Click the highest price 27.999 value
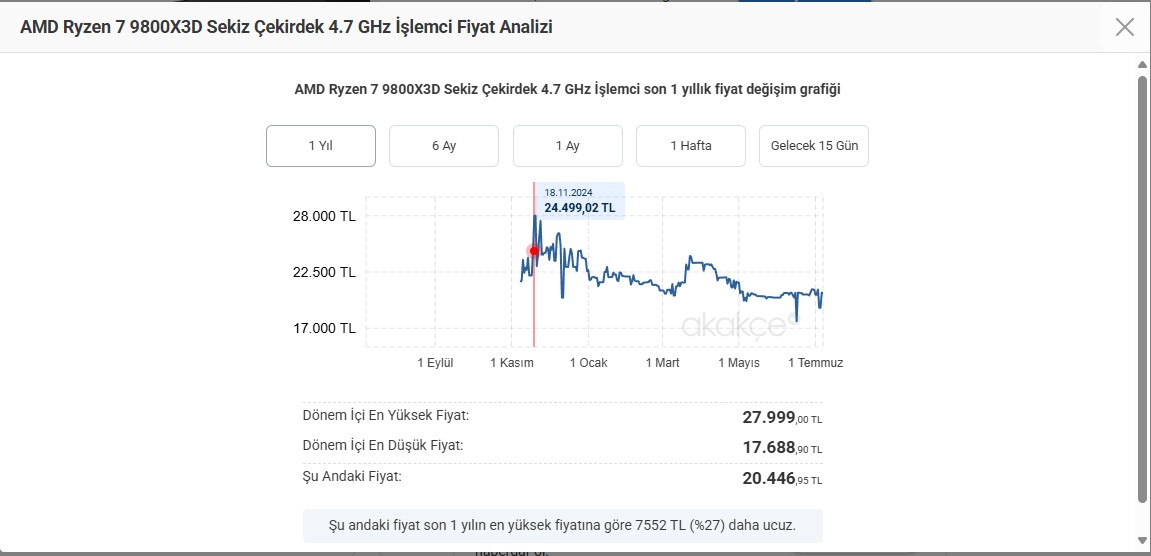 pyautogui.click(x=783, y=418)
